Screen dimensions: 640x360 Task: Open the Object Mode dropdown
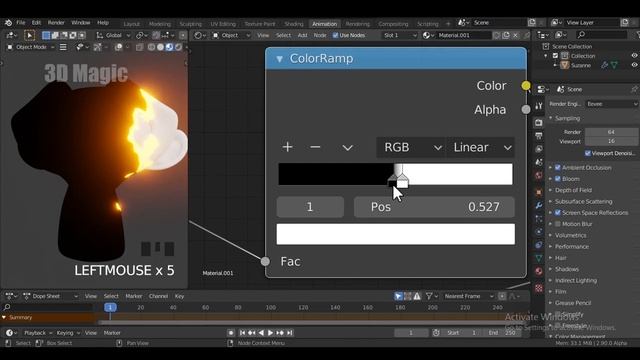(31, 47)
